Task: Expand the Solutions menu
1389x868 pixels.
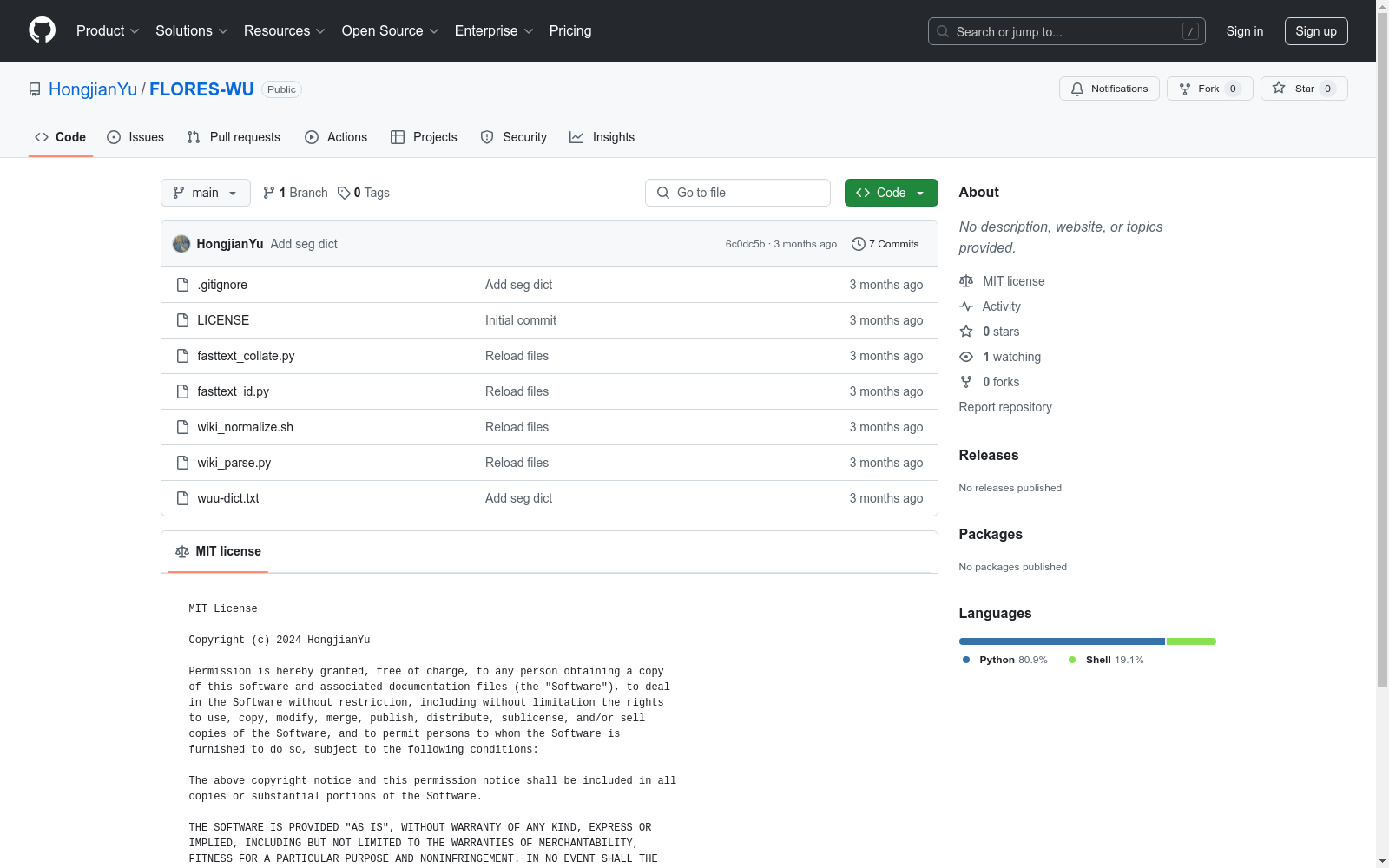Action: pyautogui.click(x=192, y=30)
